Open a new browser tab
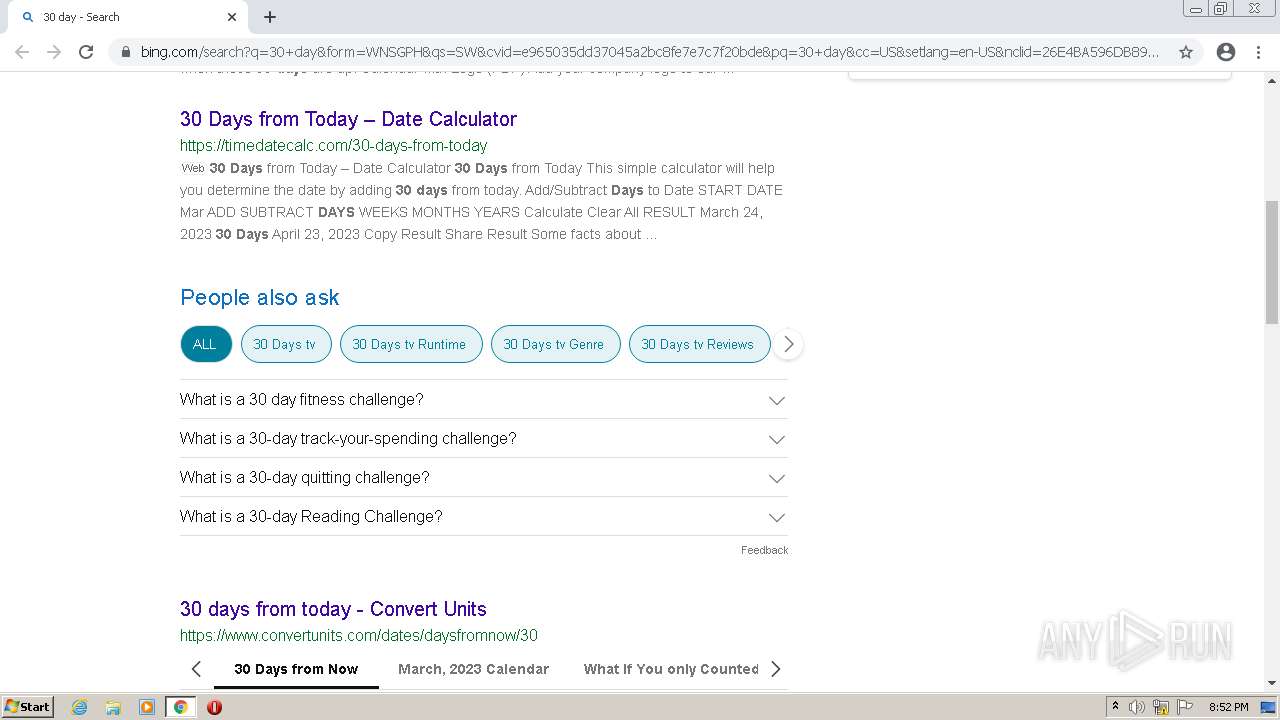The image size is (1280, 720). tap(270, 17)
